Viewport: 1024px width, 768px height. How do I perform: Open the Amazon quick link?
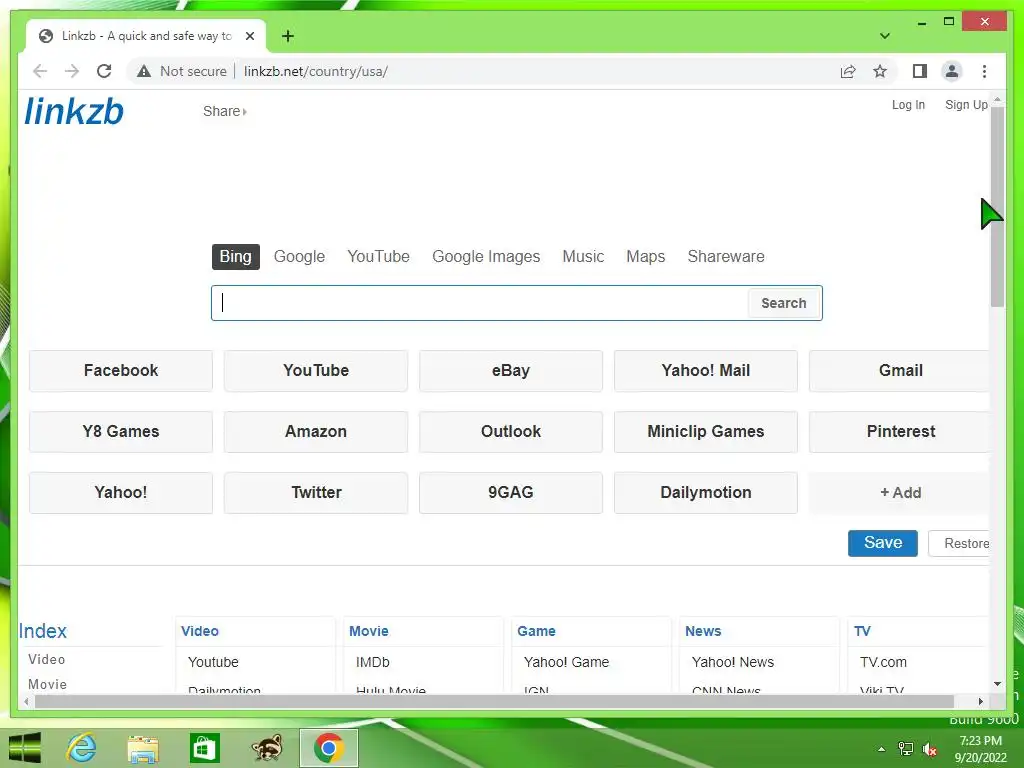316,432
